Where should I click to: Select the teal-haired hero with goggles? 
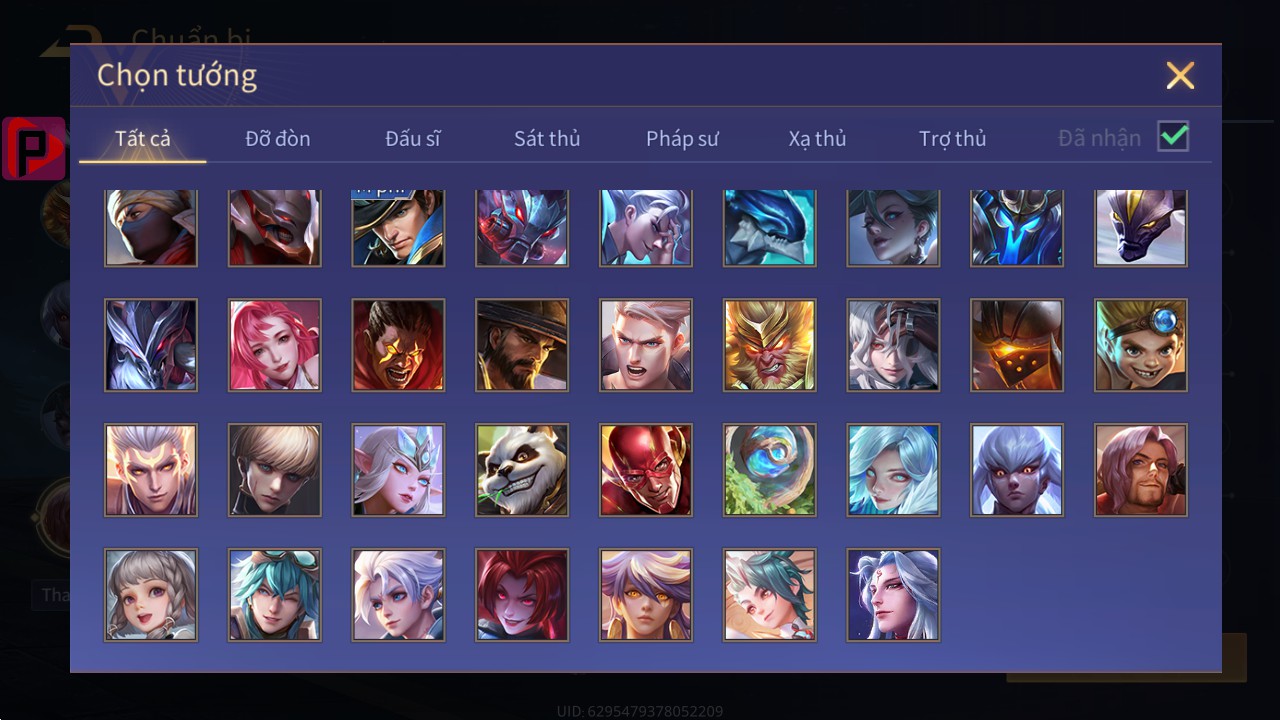(x=275, y=595)
